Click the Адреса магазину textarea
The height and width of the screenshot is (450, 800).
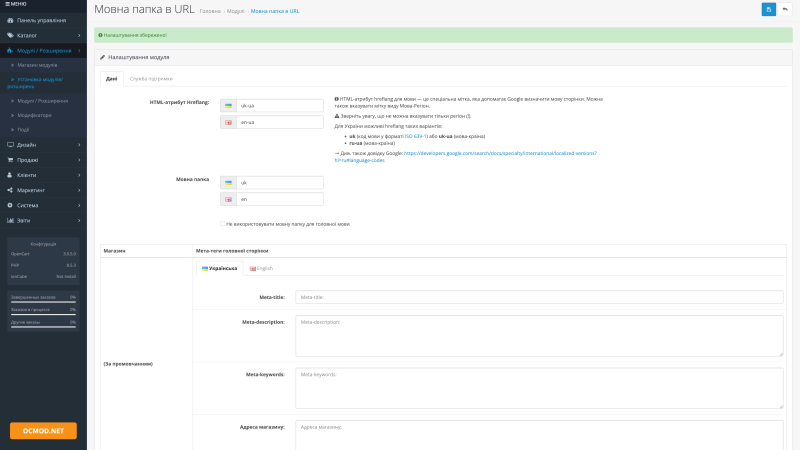pyautogui.click(x=539, y=435)
